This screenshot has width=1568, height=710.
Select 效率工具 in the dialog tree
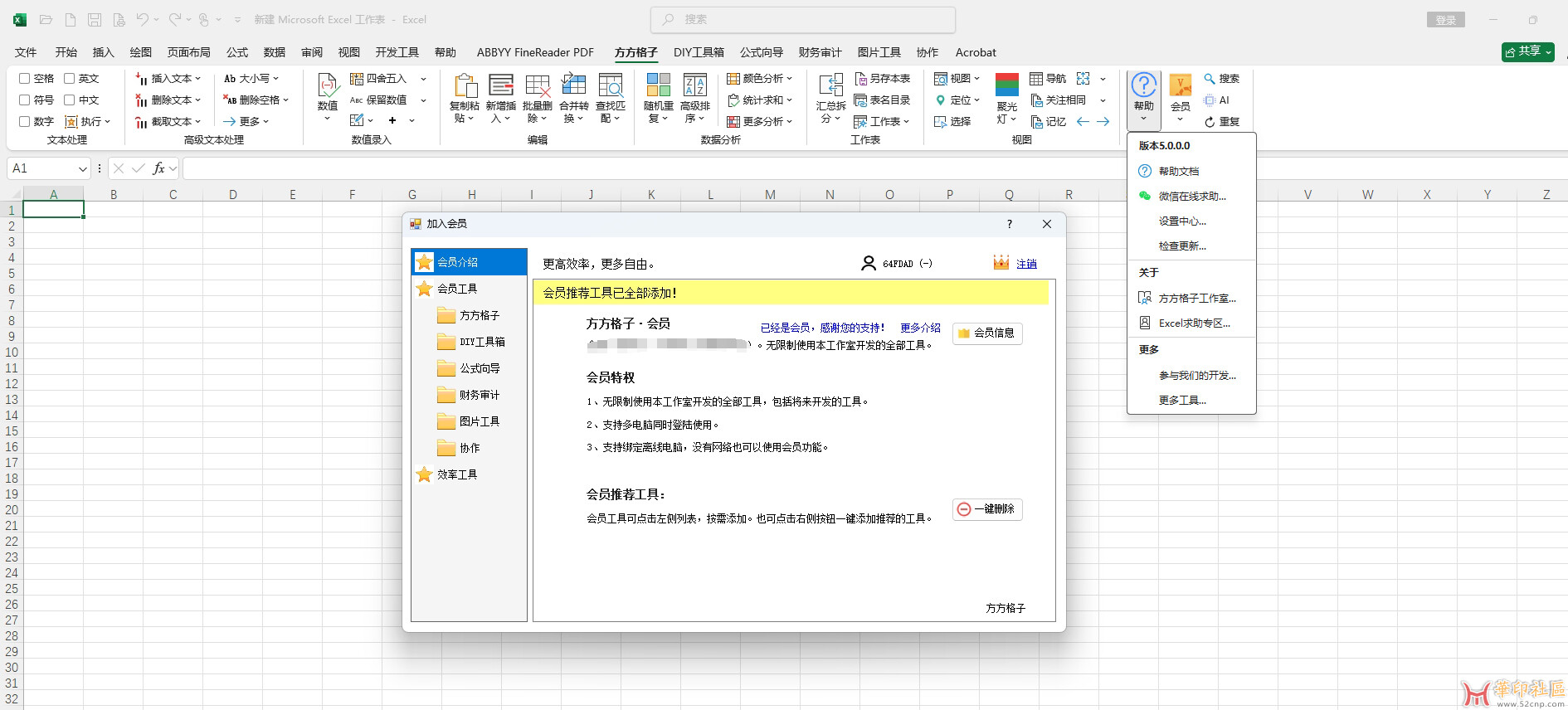pos(457,474)
